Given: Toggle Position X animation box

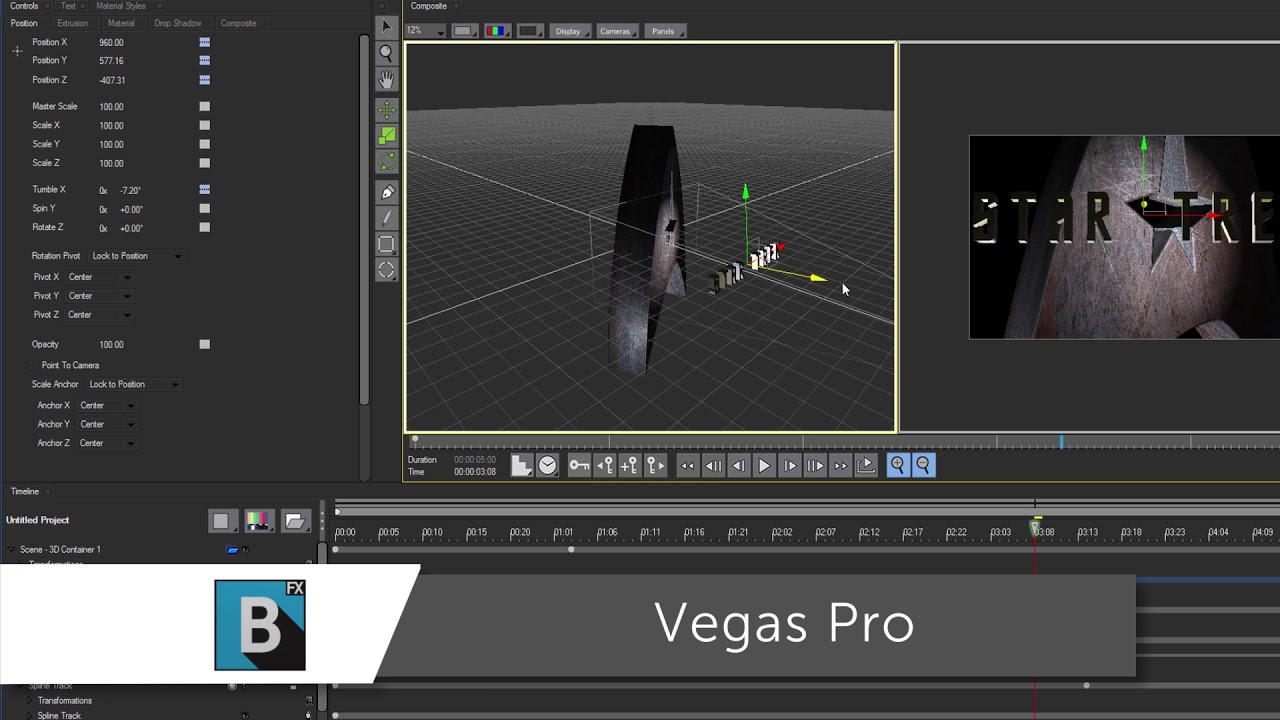Looking at the screenshot, I should point(205,42).
